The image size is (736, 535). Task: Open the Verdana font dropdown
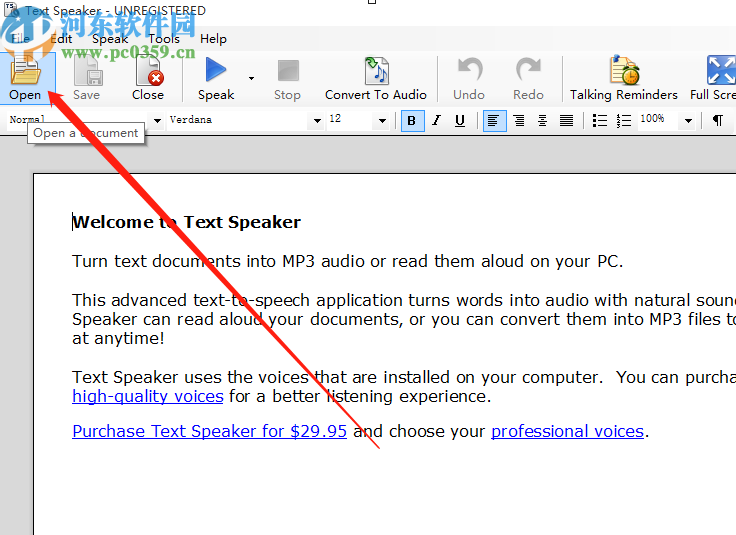[x=317, y=121]
